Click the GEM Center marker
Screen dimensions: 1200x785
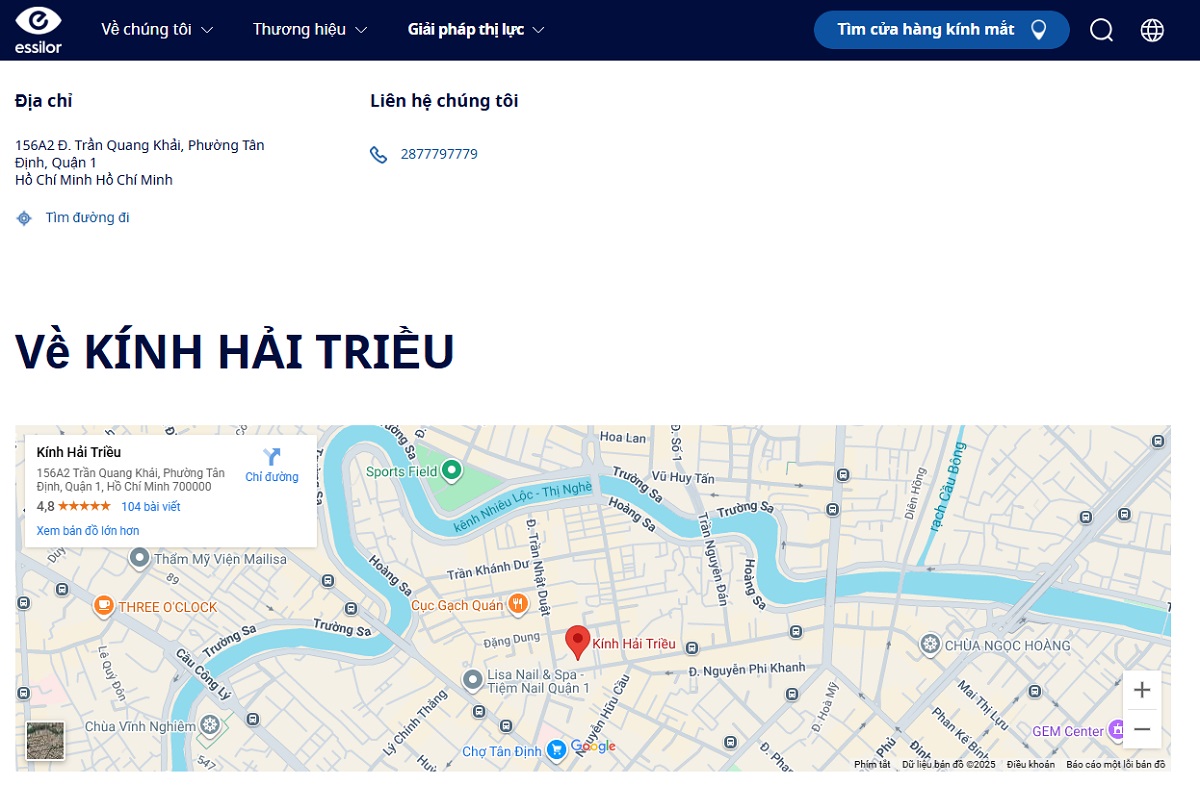click(x=1119, y=730)
